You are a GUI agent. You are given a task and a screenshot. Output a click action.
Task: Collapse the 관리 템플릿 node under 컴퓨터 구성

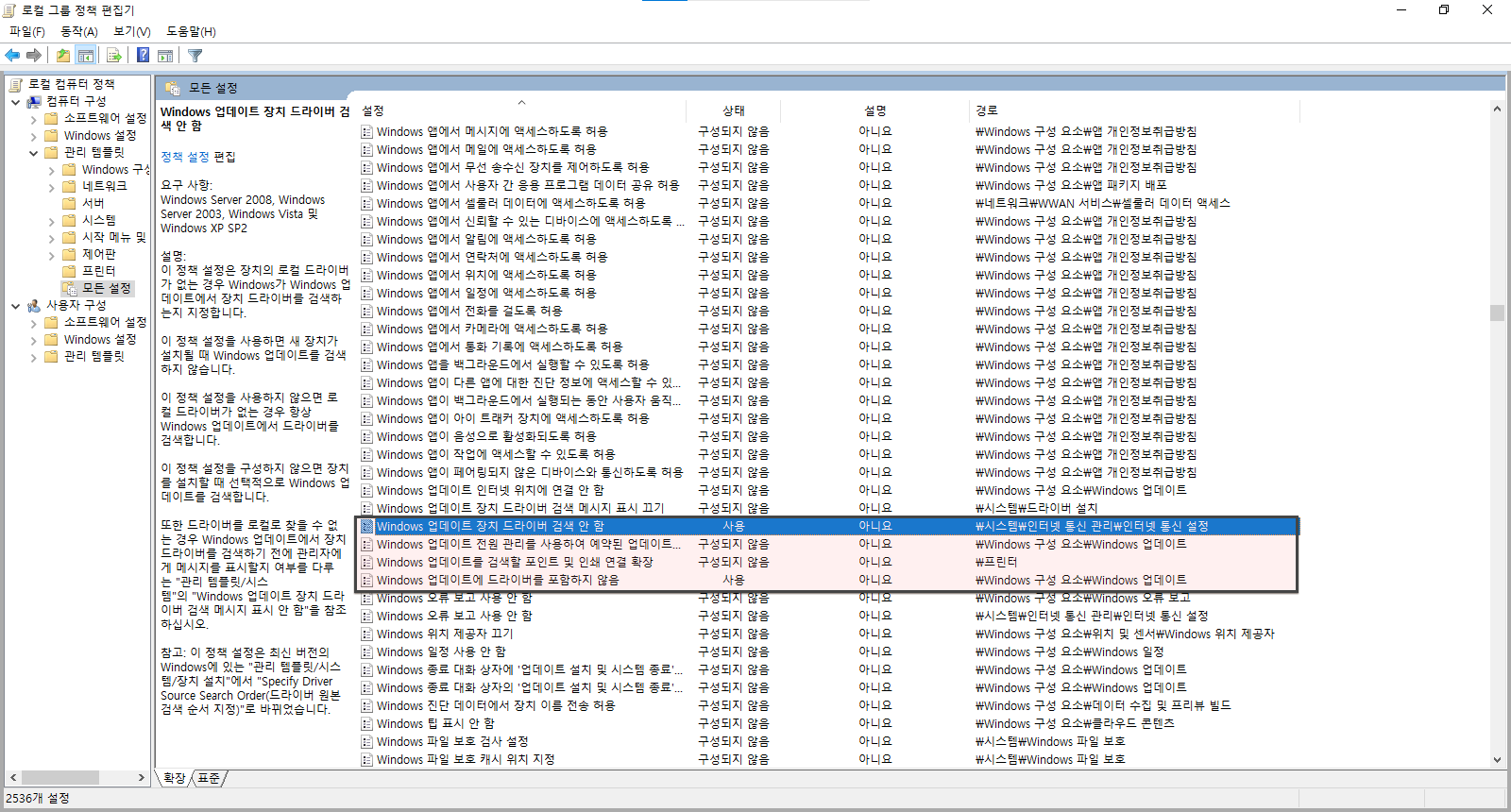pyautogui.click(x=33, y=152)
